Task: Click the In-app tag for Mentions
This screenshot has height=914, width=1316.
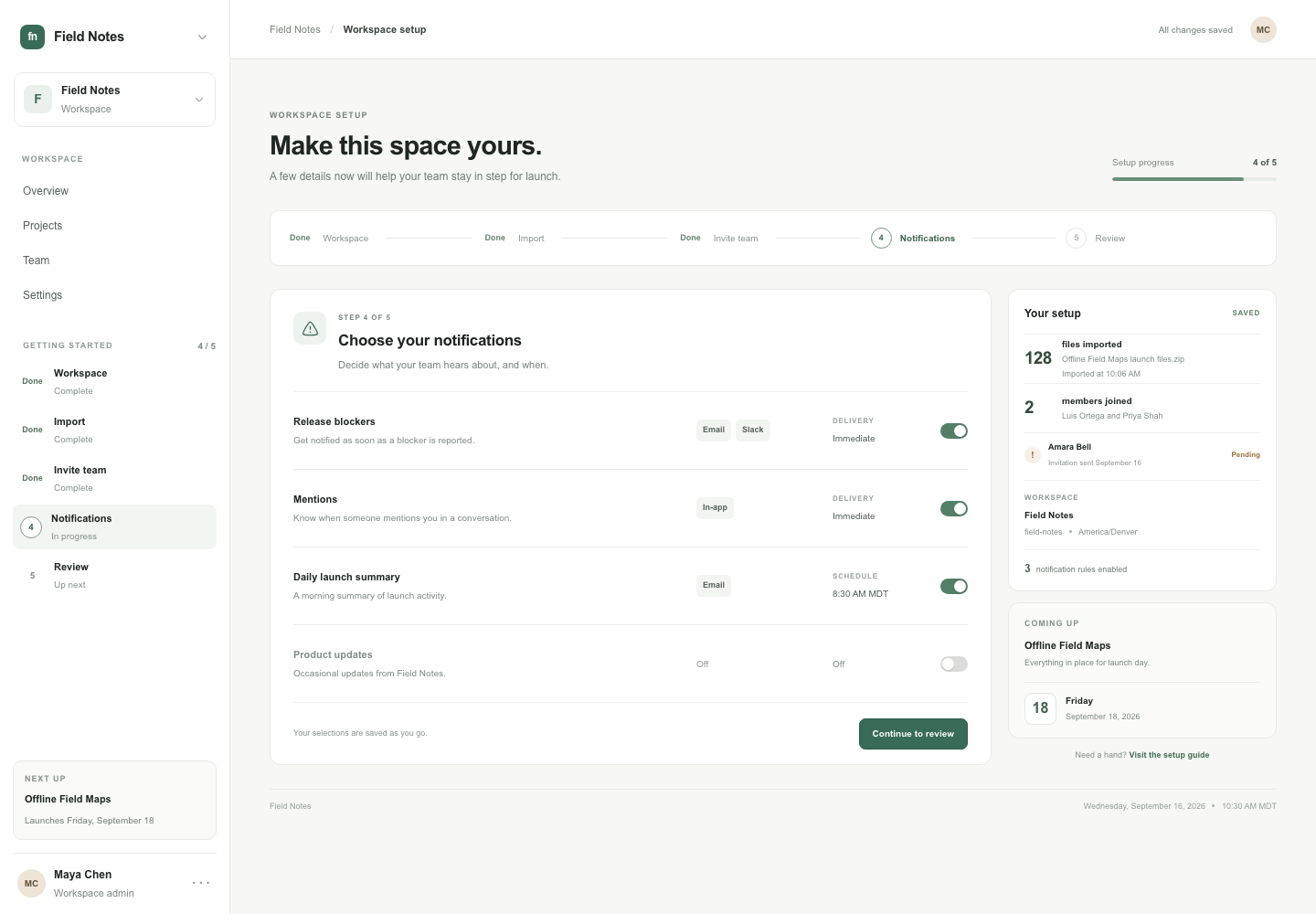Action: pos(715,508)
